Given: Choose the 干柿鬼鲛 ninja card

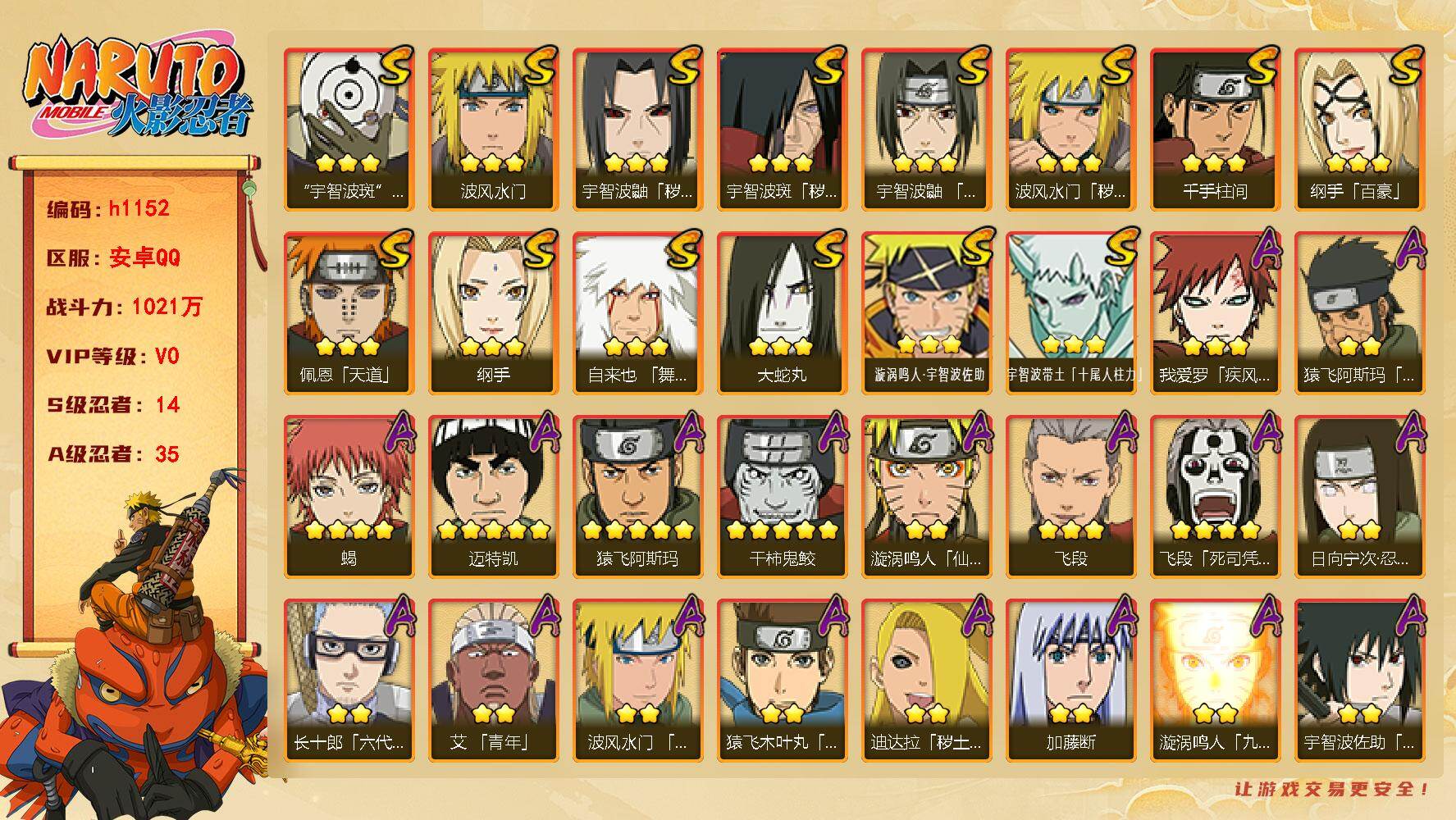Looking at the screenshot, I should point(782,497).
